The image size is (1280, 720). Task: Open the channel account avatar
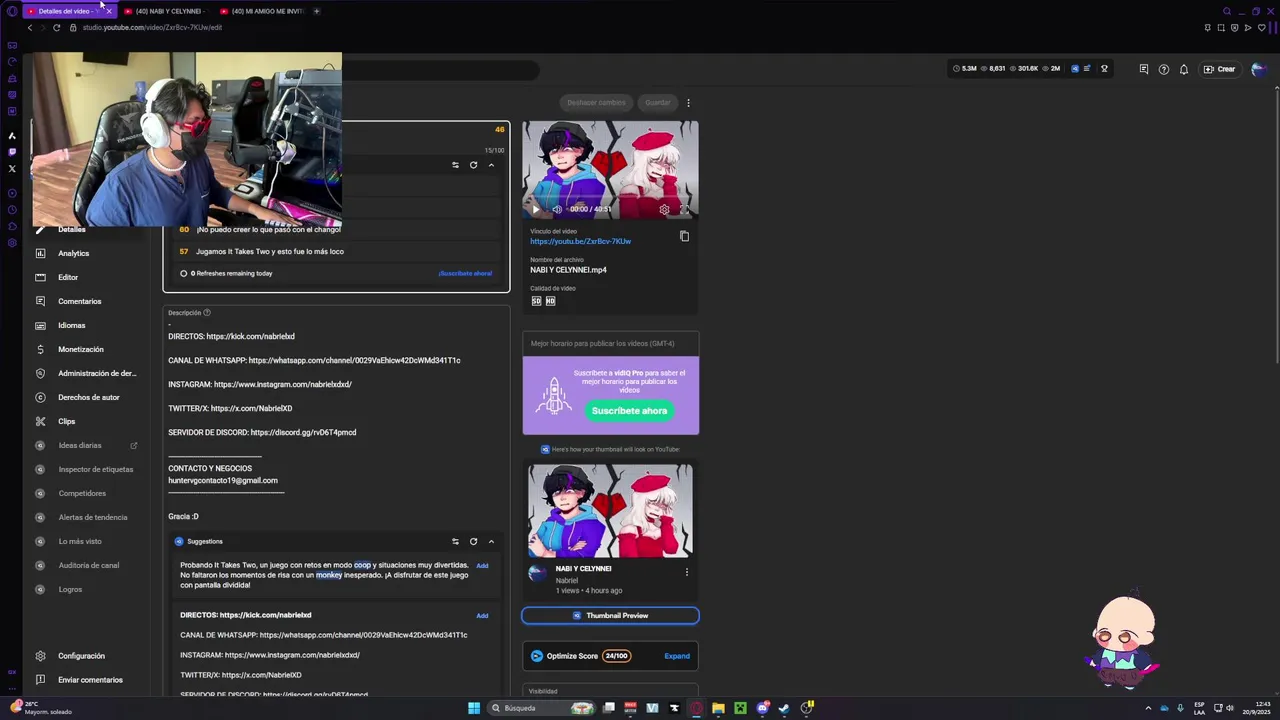coord(1258,69)
